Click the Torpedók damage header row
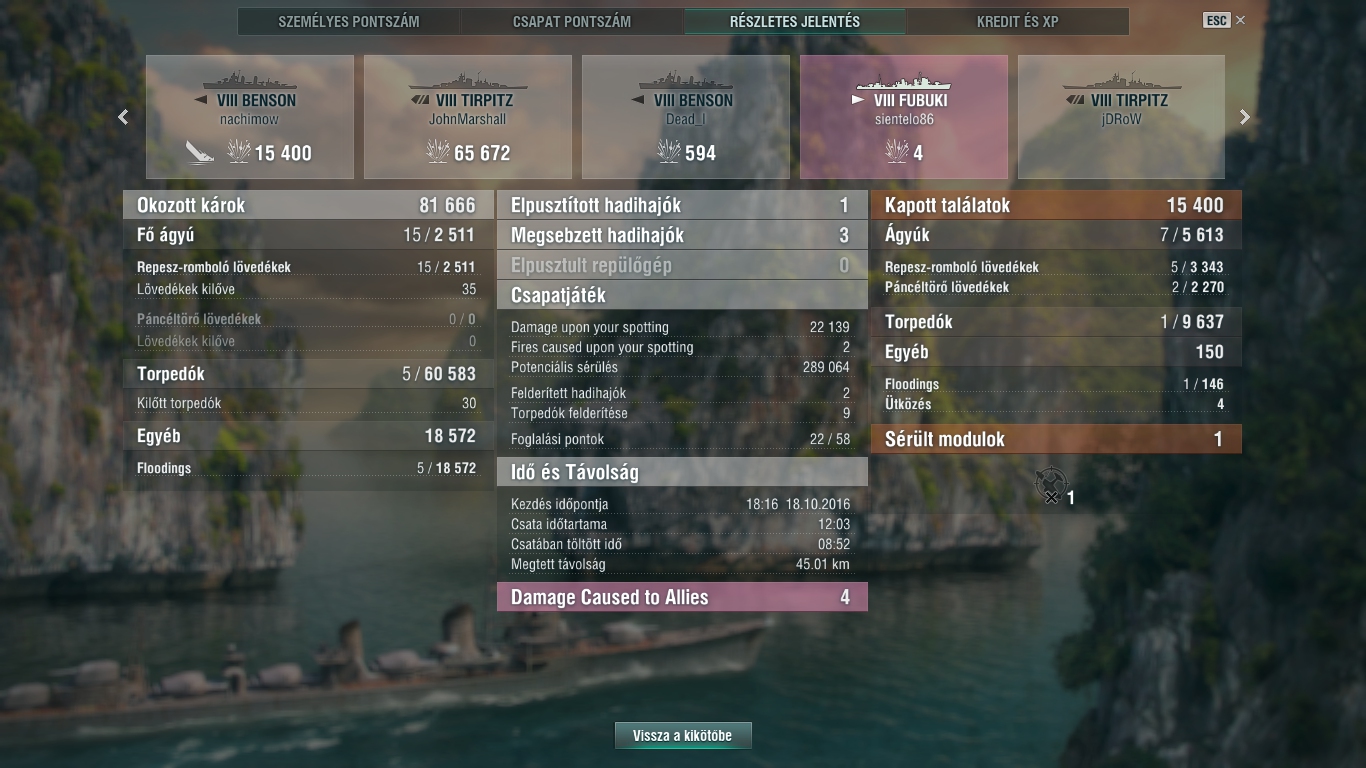 coord(308,374)
